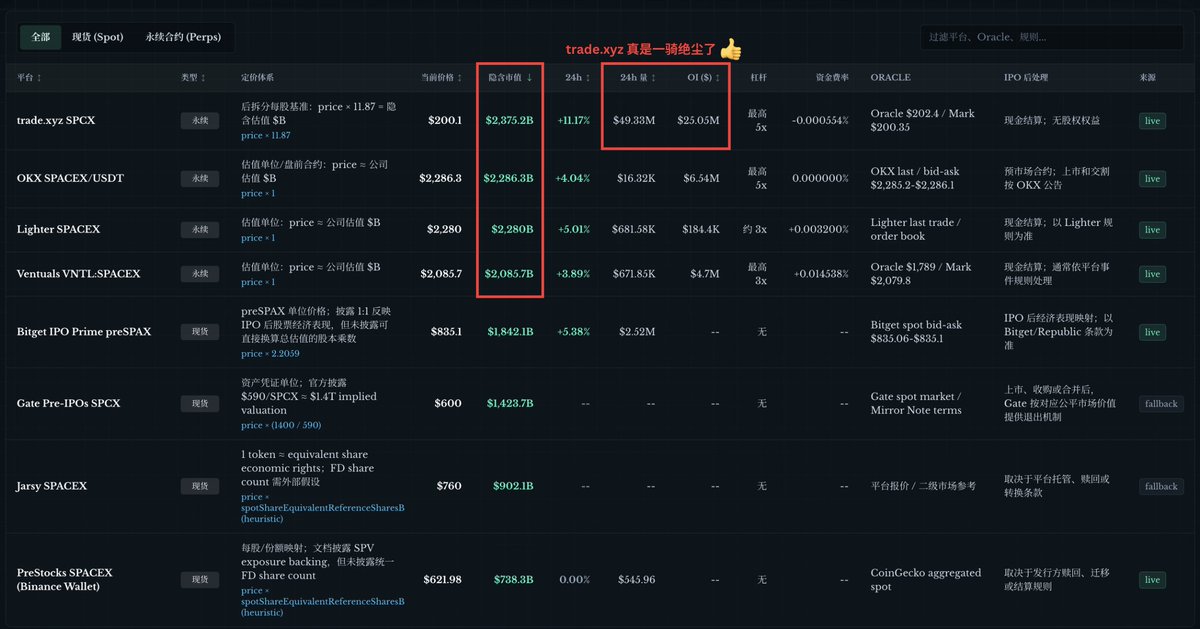Viewport: 1200px width, 629px height.
Task: Select Lighter SPACEX platform name
Action: coord(59,229)
